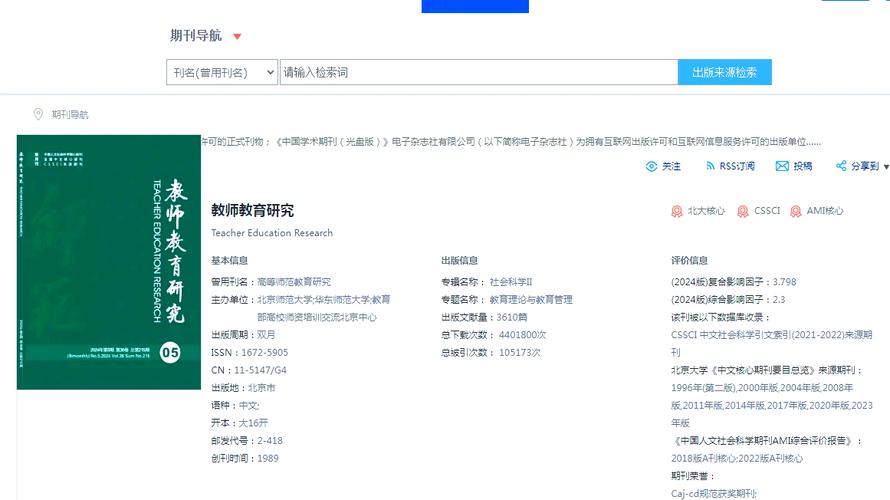This screenshot has height=500, width=890.
Task: Click the journal title 教师教育研究
Action: (253, 211)
